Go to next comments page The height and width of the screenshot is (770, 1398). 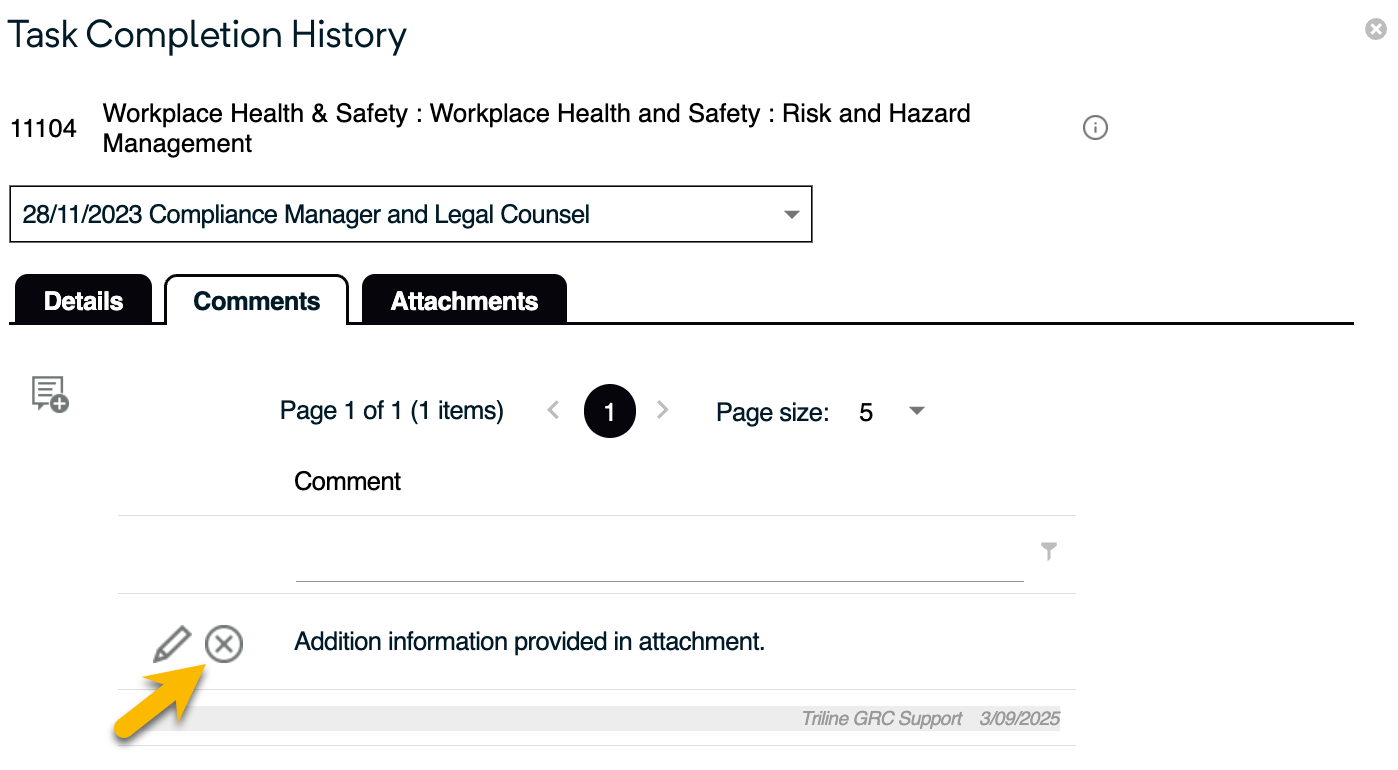coord(662,410)
